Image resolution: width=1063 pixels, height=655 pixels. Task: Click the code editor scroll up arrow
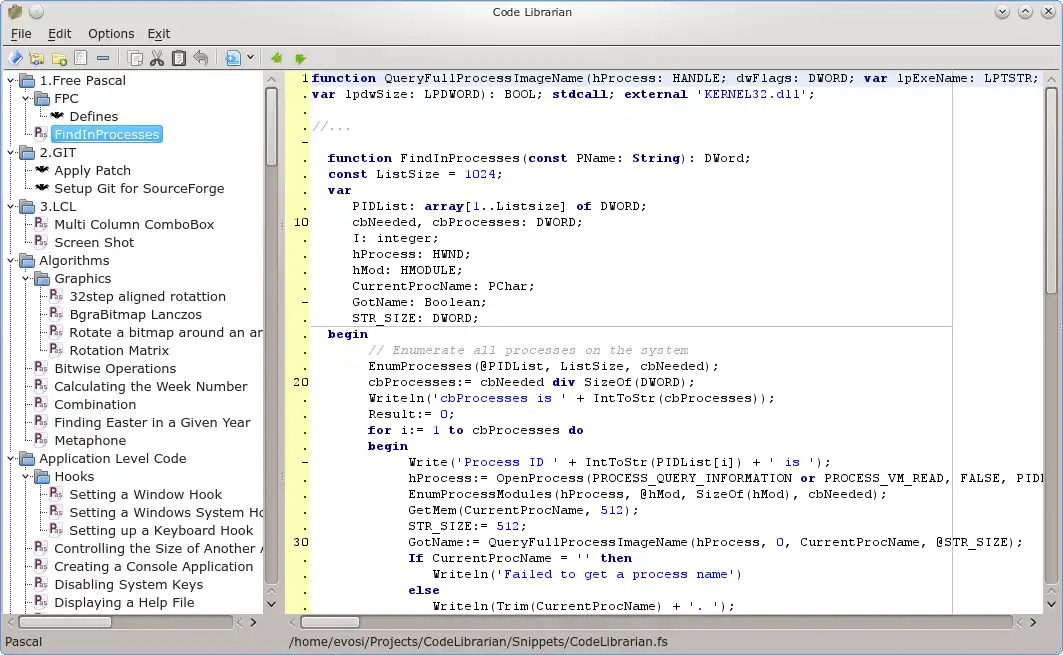[x=1051, y=79]
